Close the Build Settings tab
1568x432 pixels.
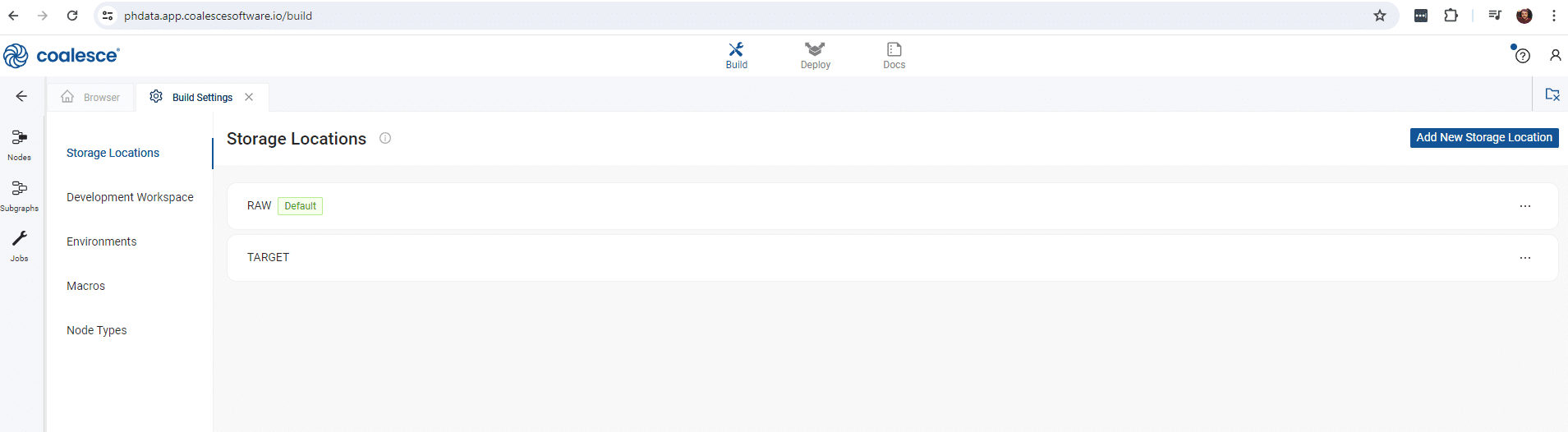[x=249, y=97]
